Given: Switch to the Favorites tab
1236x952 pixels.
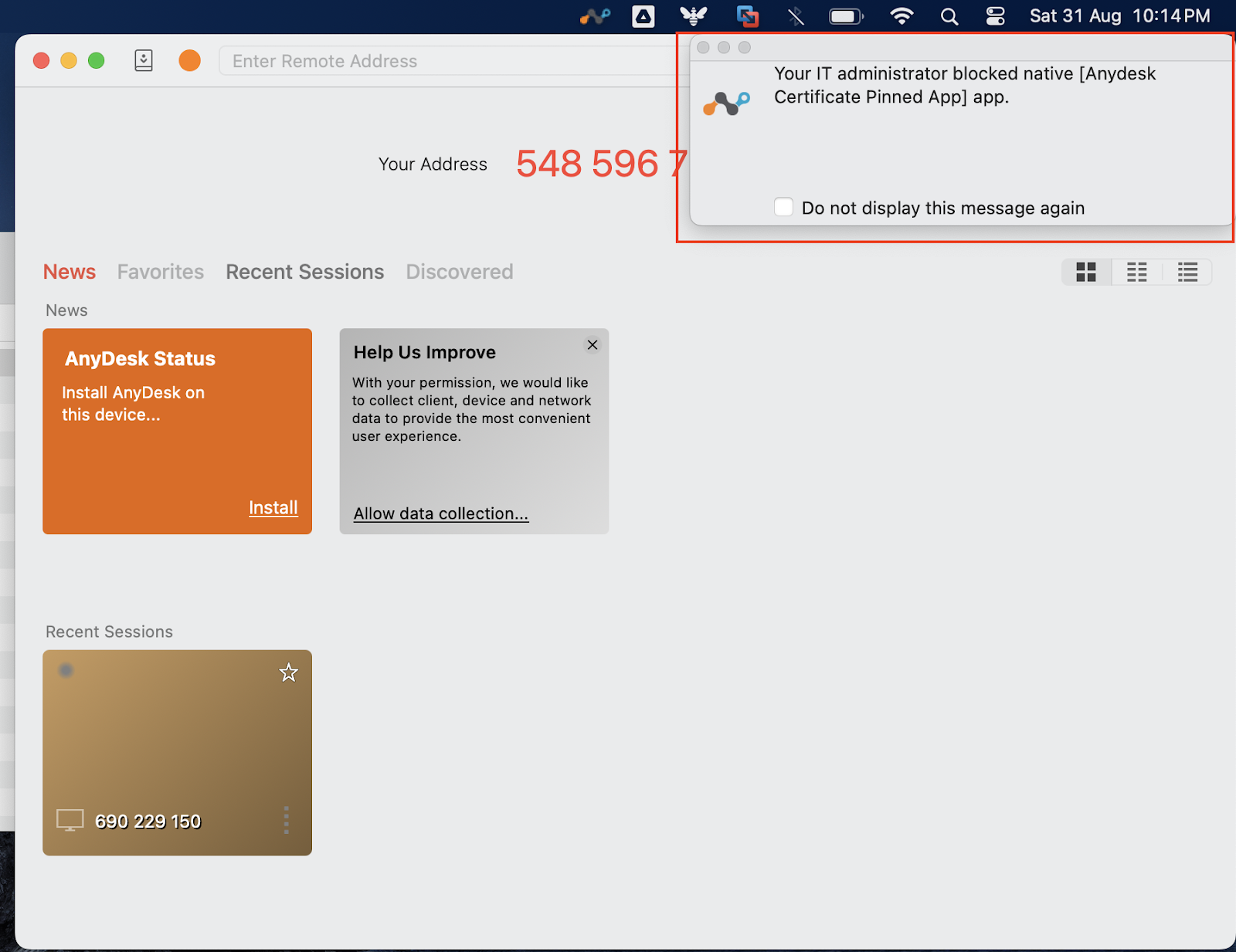Looking at the screenshot, I should coord(161,272).
